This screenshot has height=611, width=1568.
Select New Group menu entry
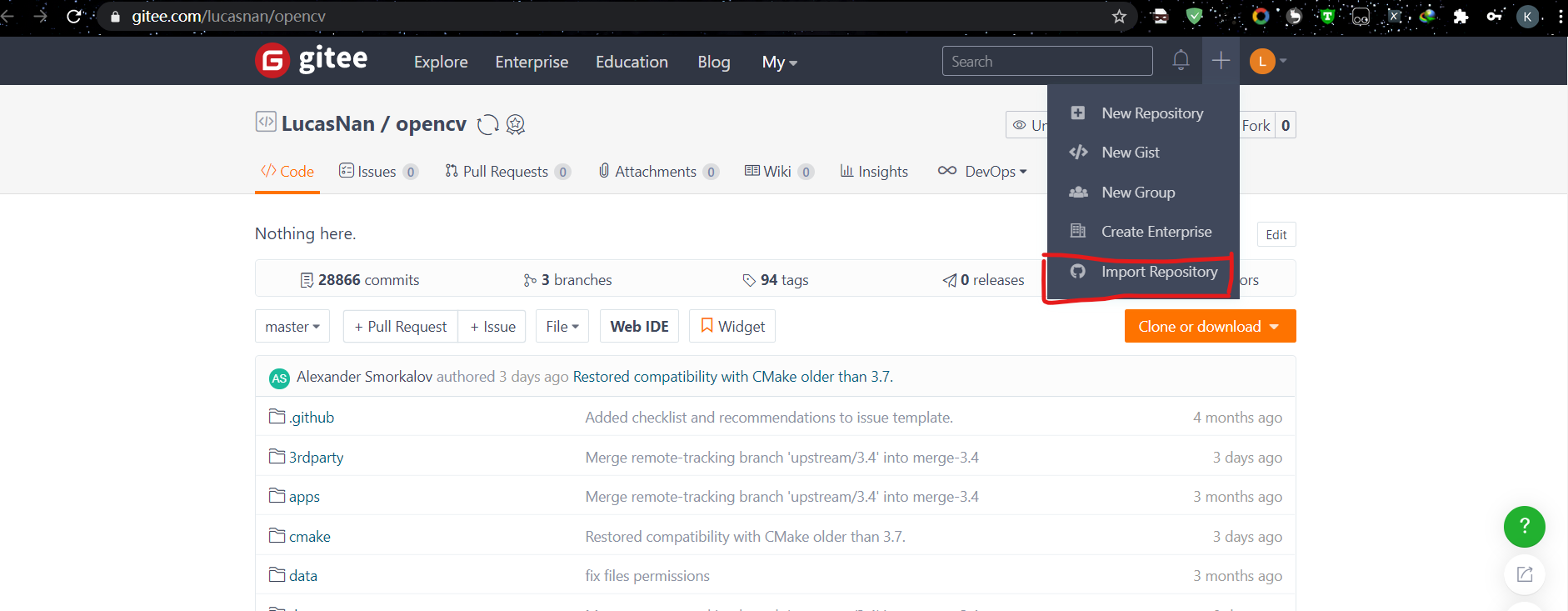point(1143,193)
